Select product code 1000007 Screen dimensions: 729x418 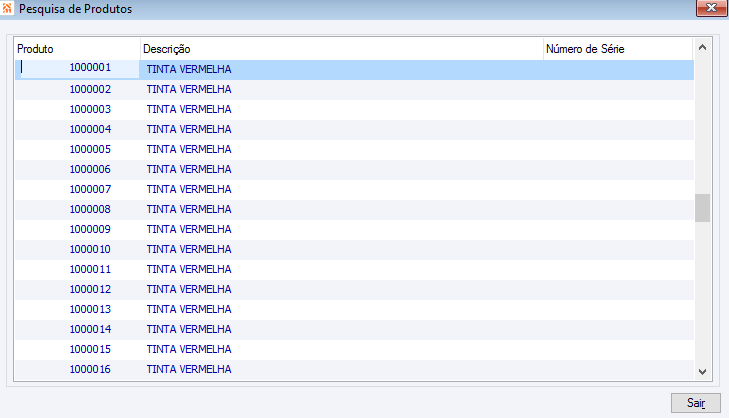[x=90, y=189]
